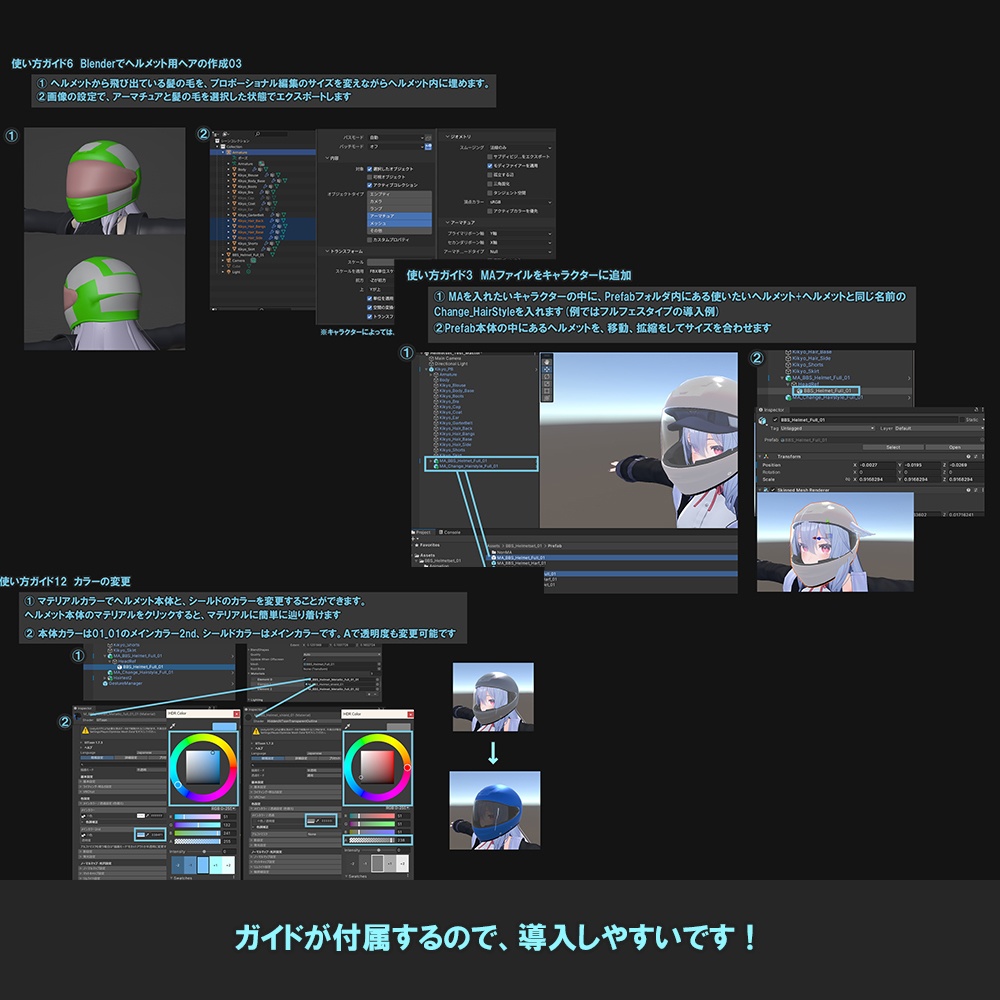Toggle the Static checkbox in the Inspector

[962, 419]
